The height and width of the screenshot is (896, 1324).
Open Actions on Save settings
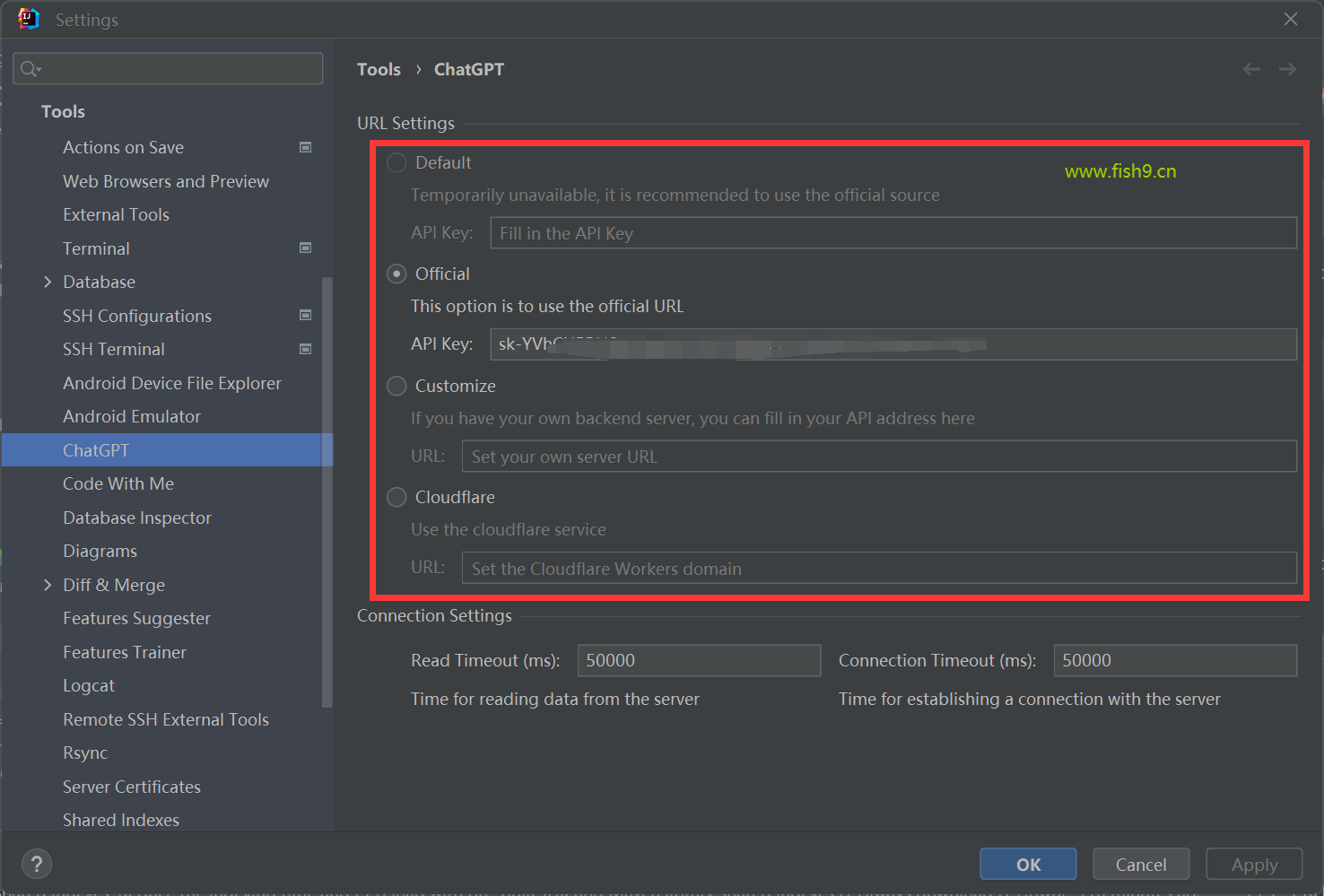coord(123,147)
